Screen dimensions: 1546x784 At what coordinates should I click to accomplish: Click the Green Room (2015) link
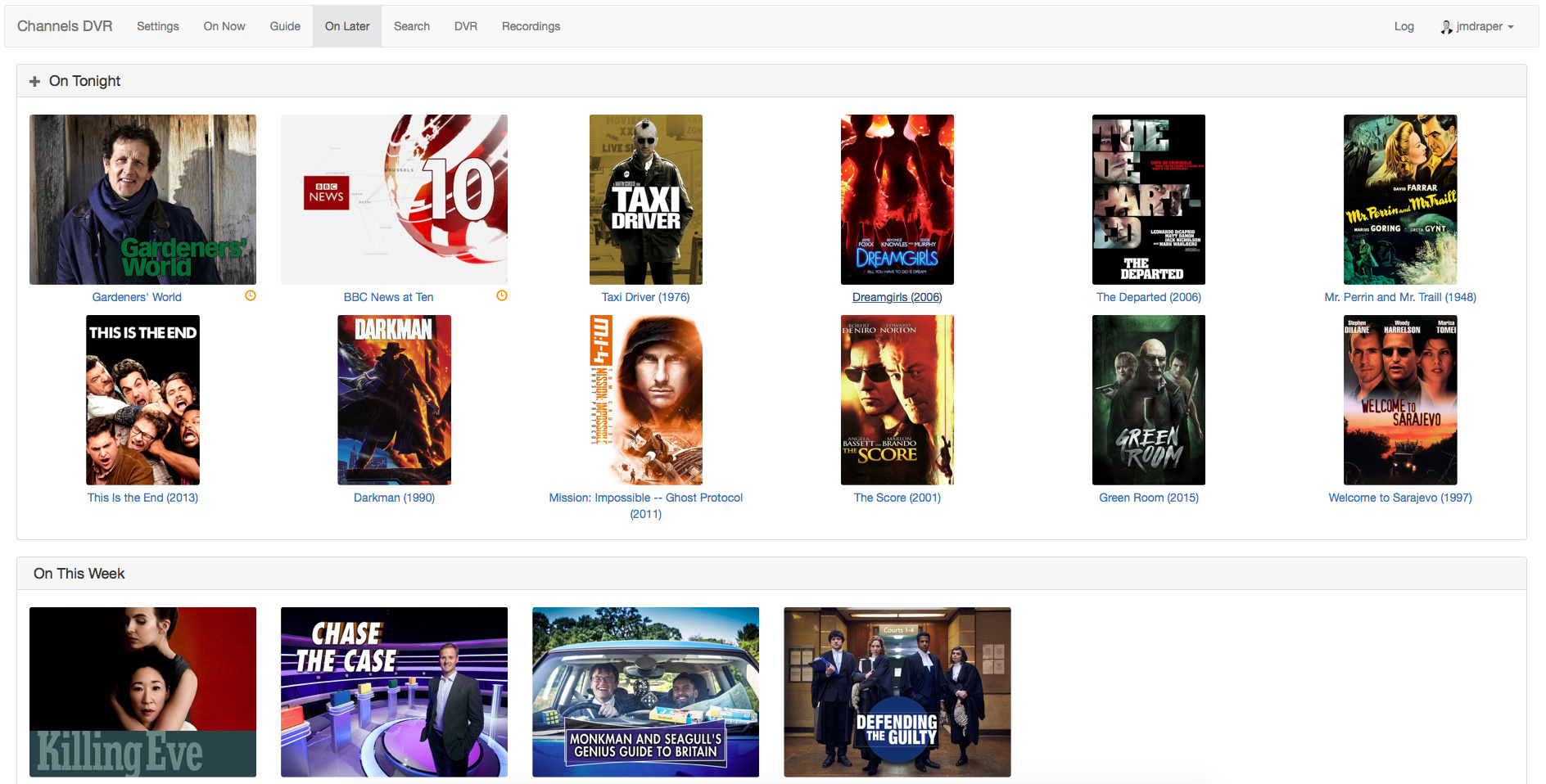pos(1148,498)
